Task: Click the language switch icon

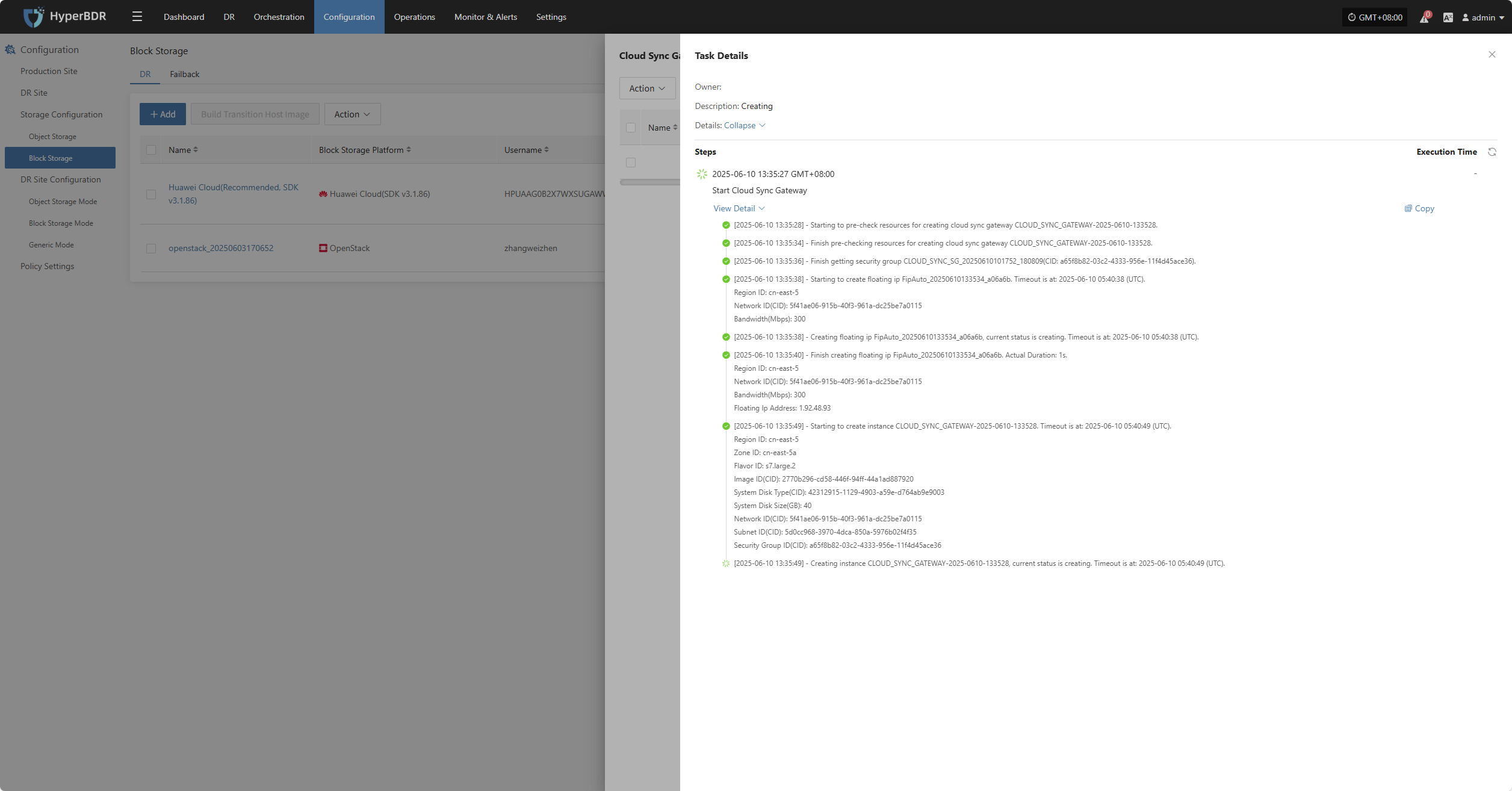Action: (x=1448, y=17)
